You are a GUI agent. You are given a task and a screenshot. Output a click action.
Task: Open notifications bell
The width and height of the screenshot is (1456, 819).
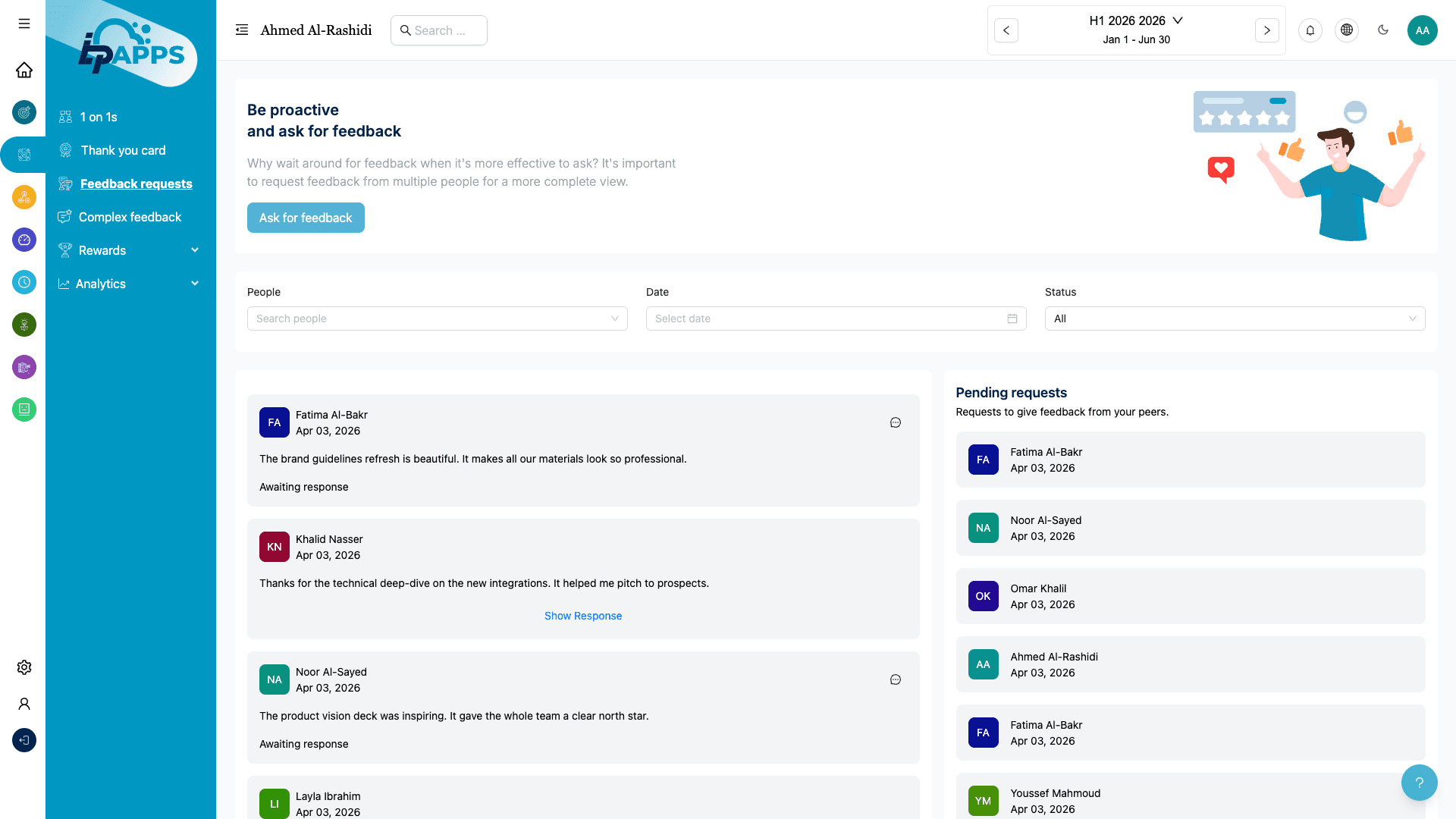[1310, 30]
